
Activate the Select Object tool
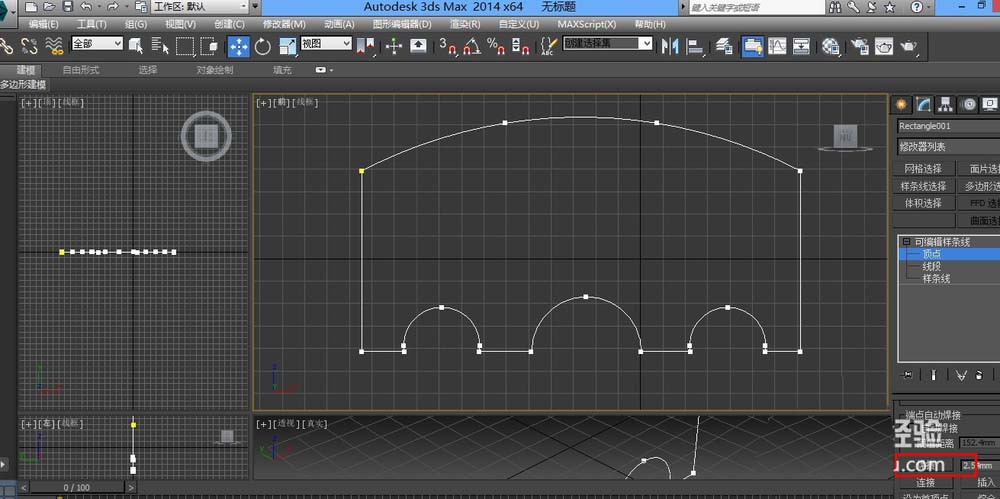[x=136, y=45]
